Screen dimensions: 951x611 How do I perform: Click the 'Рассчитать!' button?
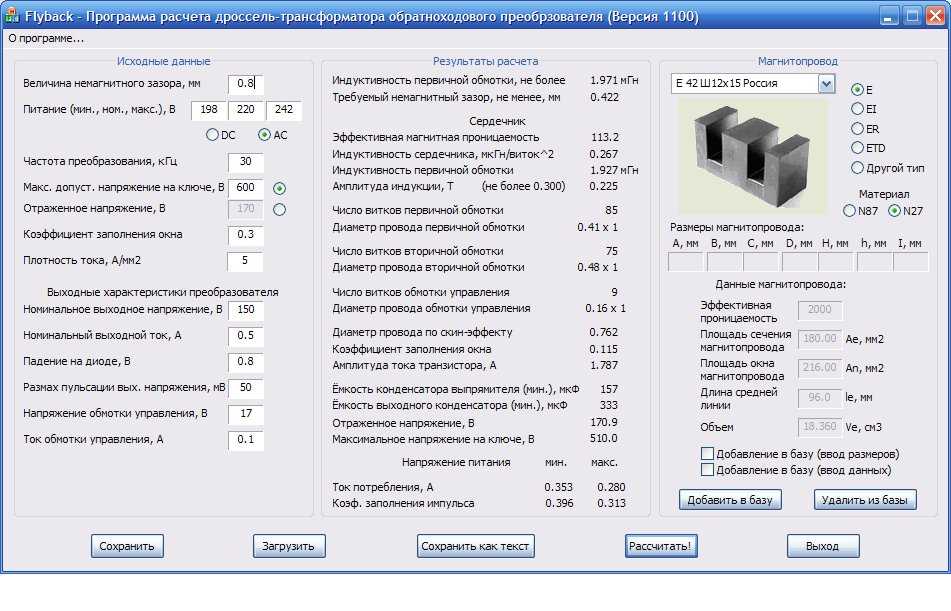pos(660,545)
